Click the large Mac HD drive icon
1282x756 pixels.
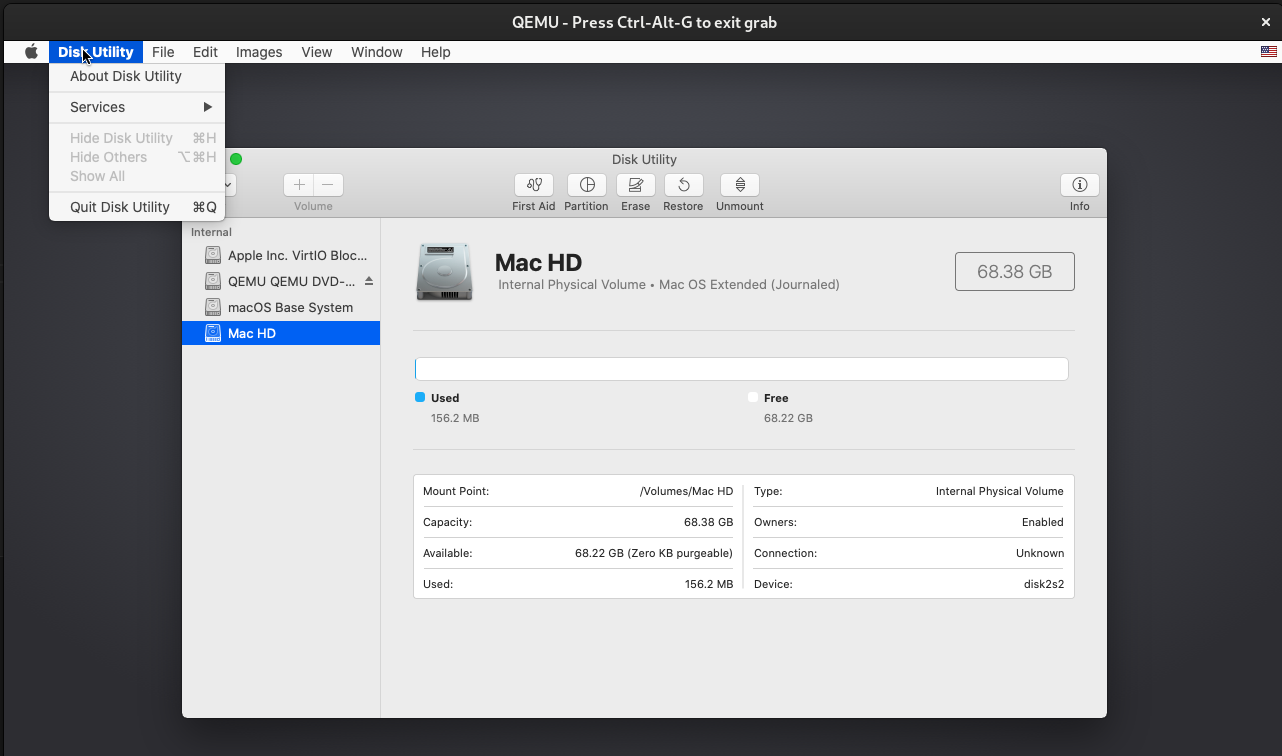click(x=444, y=272)
